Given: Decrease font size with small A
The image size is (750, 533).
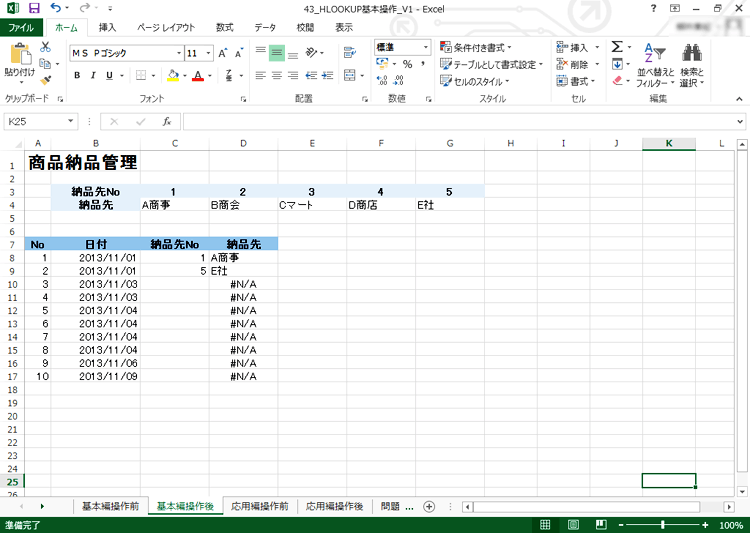Looking at the screenshot, I should (x=239, y=53).
